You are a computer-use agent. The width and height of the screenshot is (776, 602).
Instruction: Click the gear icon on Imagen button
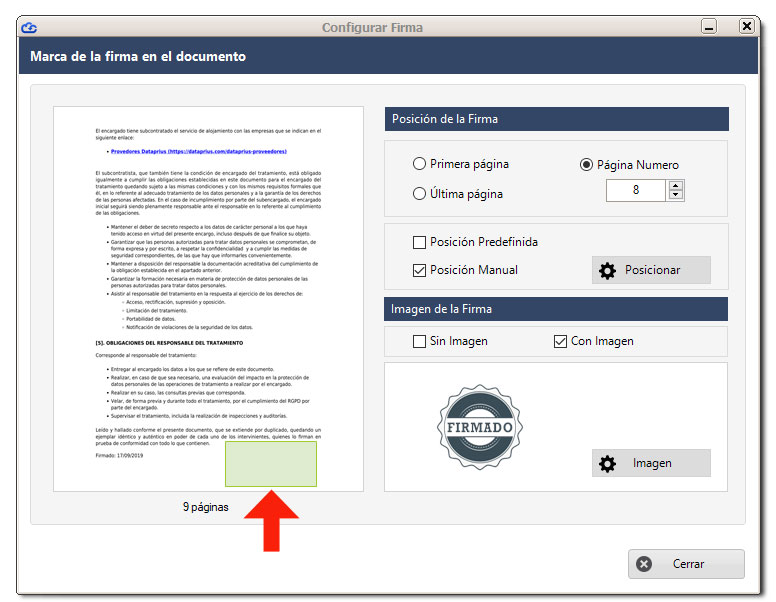pyautogui.click(x=607, y=463)
